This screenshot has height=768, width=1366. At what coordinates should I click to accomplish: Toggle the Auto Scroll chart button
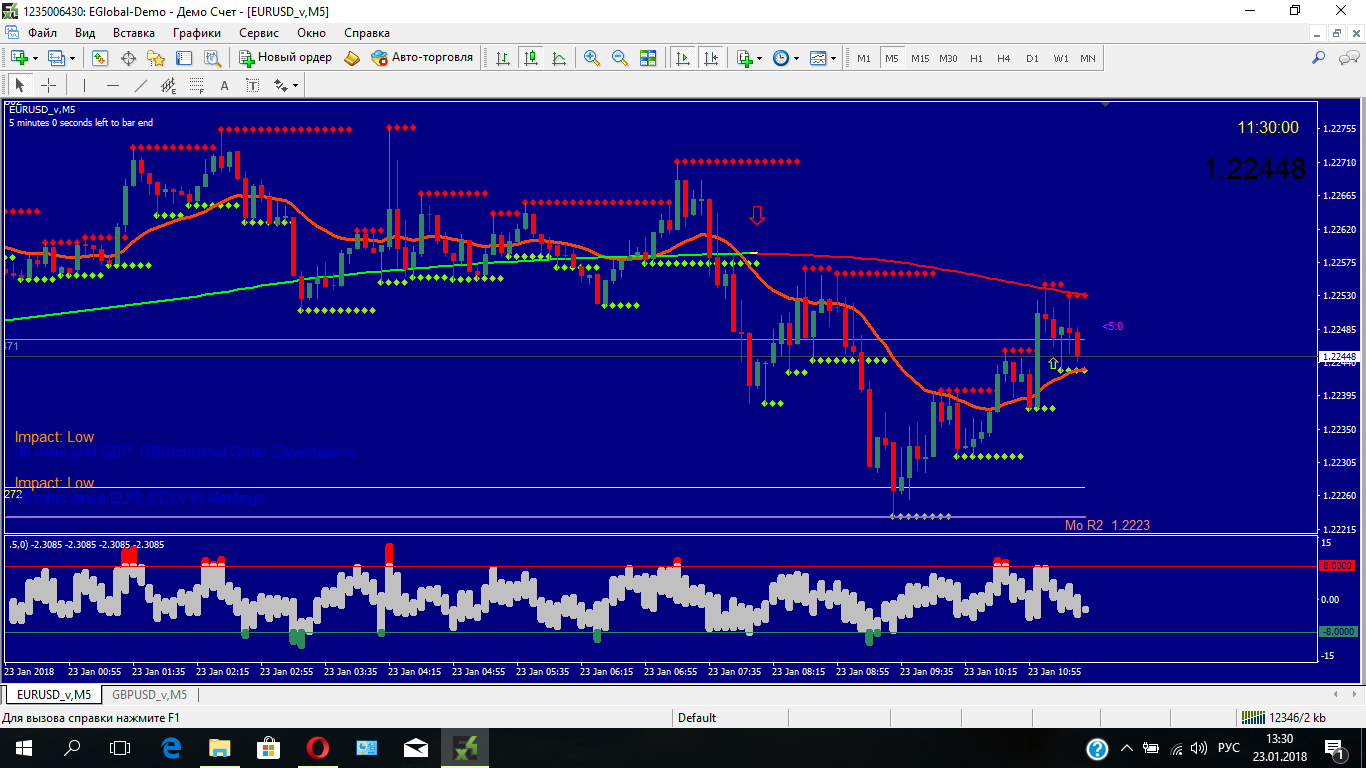(683, 58)
